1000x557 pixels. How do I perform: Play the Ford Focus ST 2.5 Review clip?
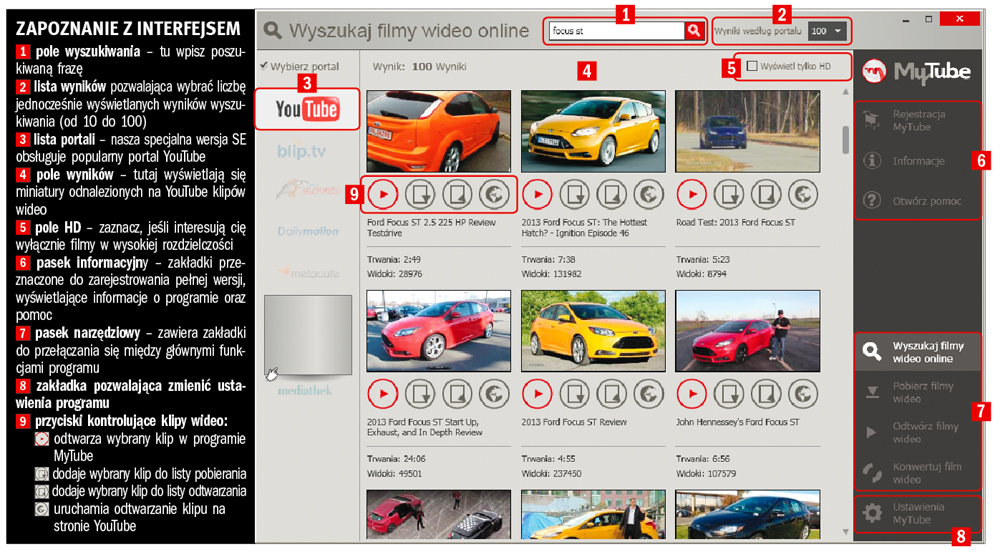[383, 193]
